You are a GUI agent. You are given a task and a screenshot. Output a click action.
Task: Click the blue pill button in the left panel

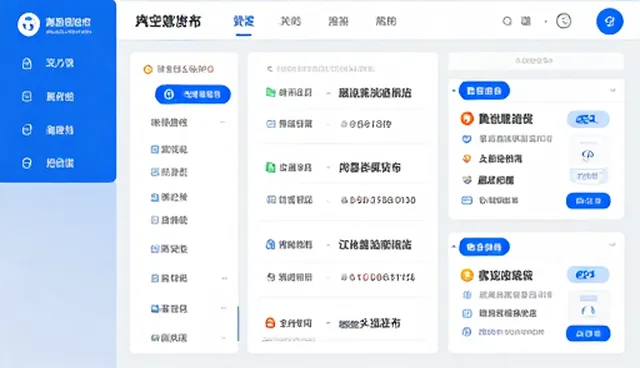click(193, 95)
